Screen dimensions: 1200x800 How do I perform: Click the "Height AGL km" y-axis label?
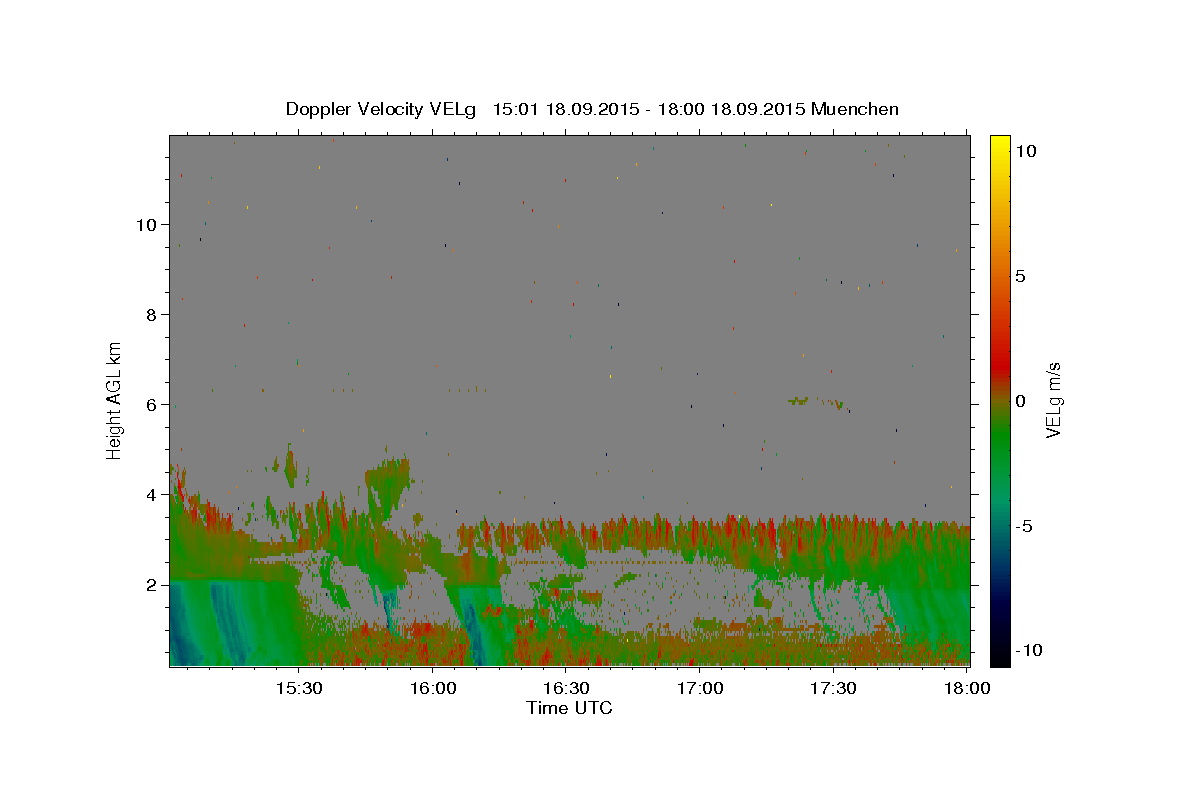click(115, 400)
